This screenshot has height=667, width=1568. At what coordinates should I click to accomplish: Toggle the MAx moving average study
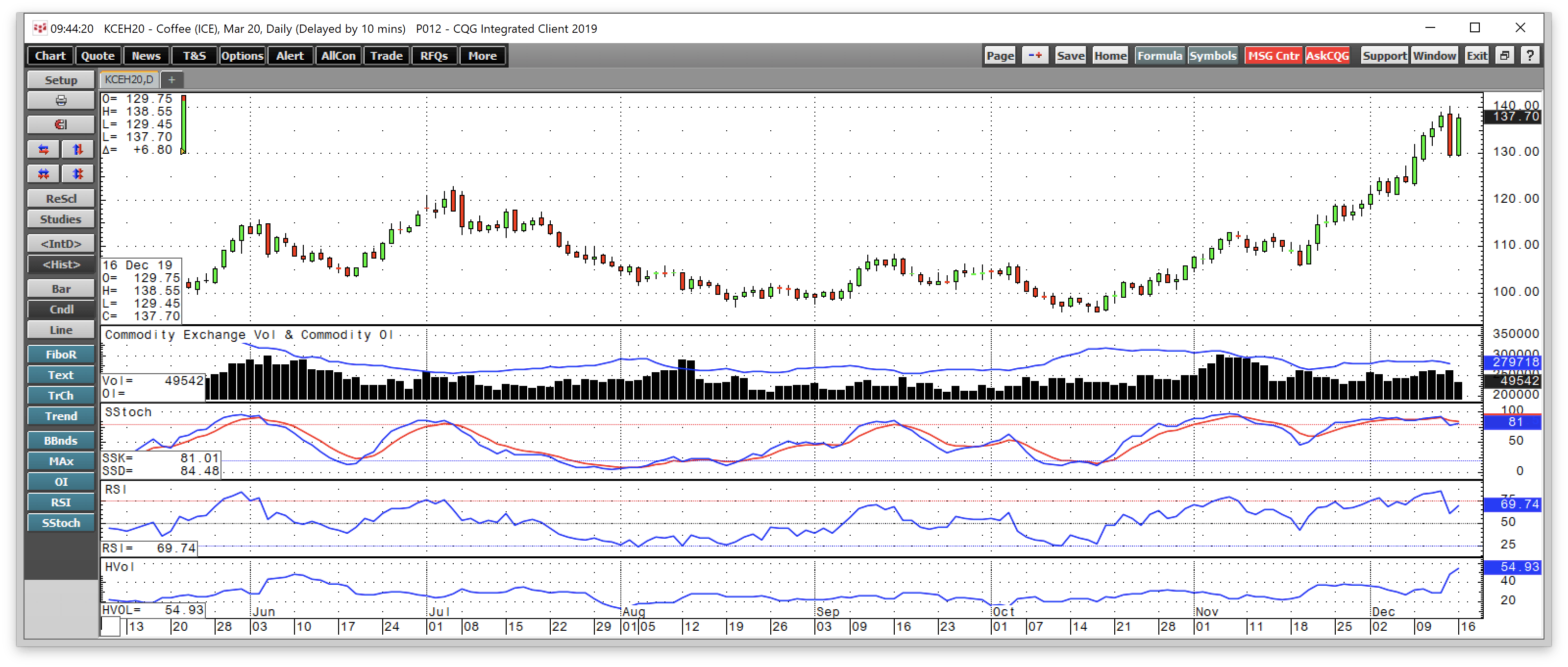61,461
